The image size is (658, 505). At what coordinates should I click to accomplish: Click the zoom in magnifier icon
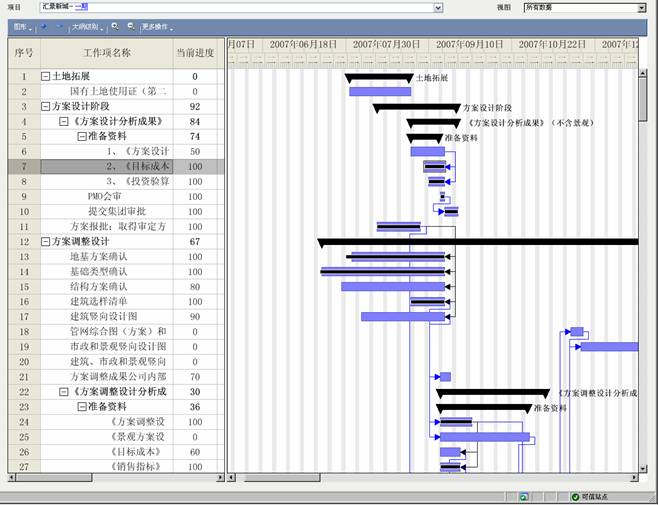tap(115, 26)
